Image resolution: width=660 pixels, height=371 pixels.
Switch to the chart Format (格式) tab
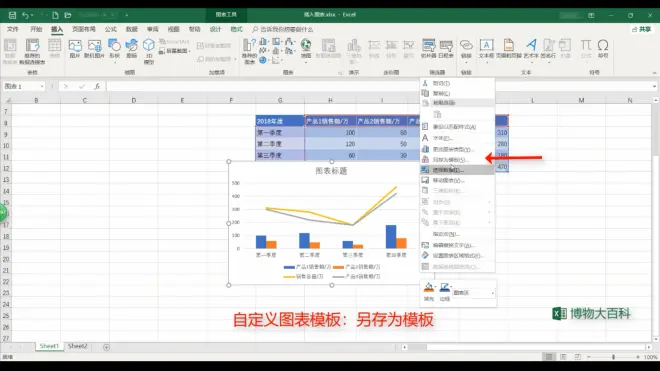coord(237,29)
